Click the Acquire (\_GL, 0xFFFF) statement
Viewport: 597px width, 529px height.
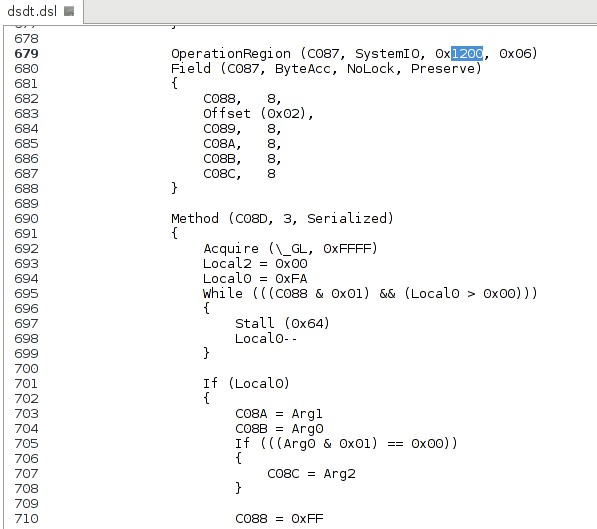pos(290,249)
